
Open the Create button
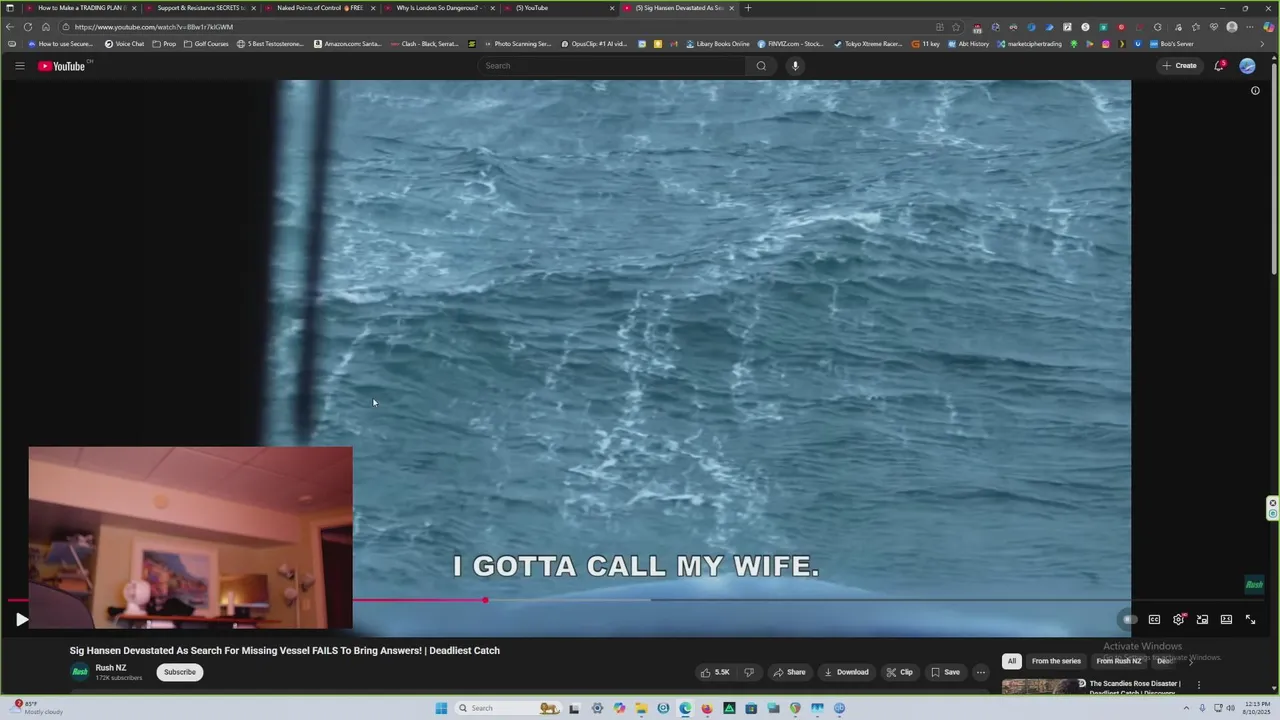click(x=1179, y=66)
